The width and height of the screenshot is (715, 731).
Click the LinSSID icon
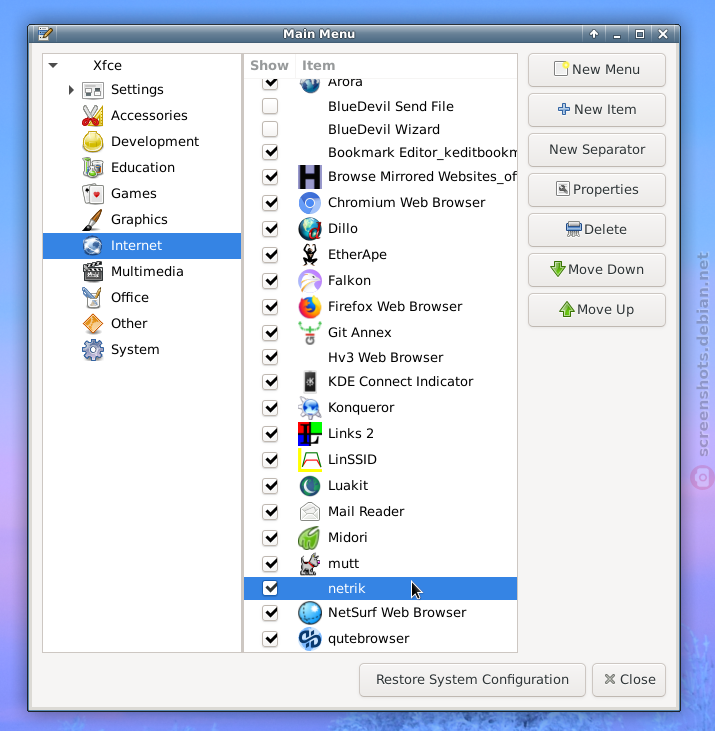point(310,460)
